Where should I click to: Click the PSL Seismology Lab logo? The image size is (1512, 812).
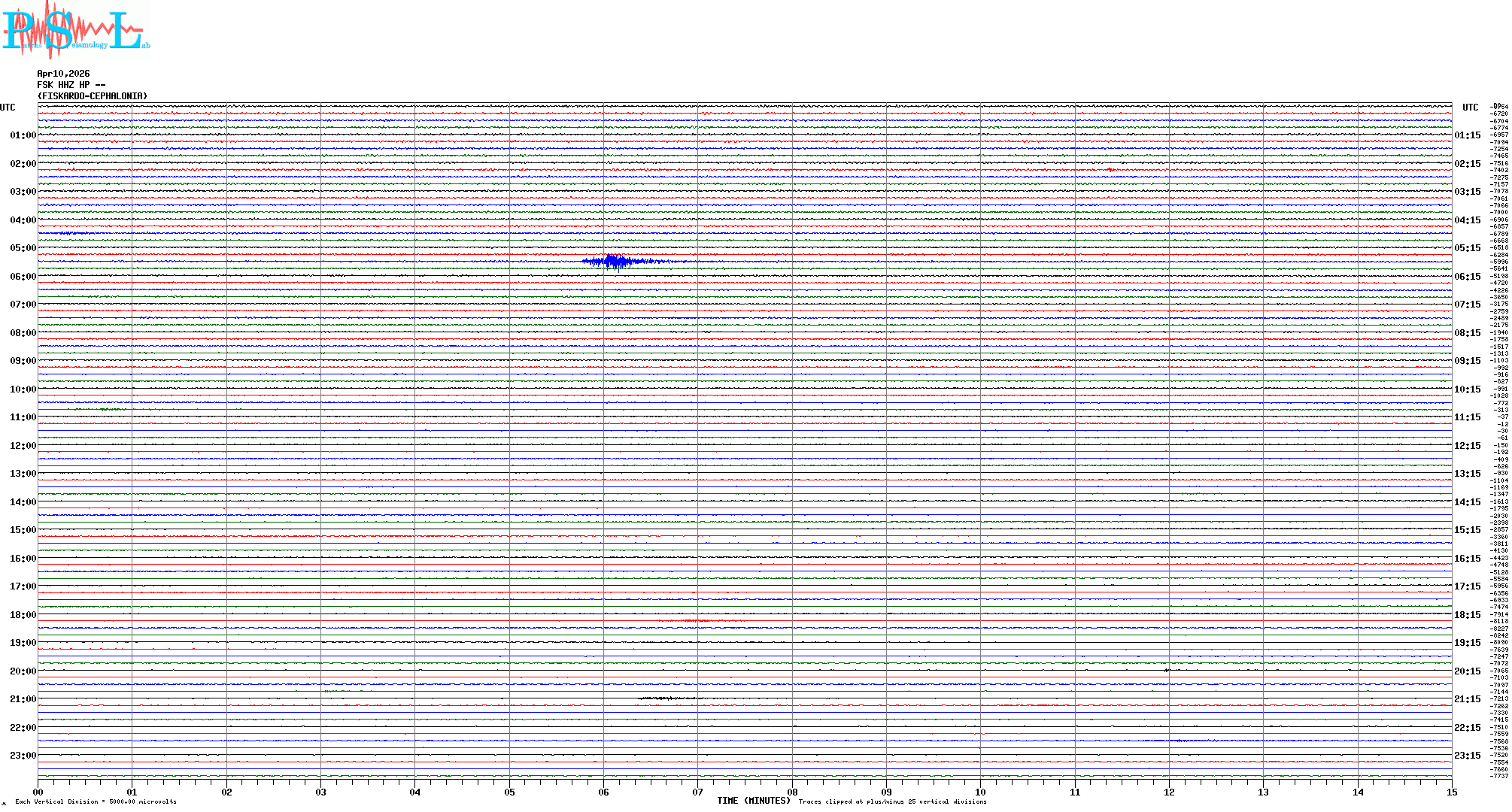click(75, 30)
